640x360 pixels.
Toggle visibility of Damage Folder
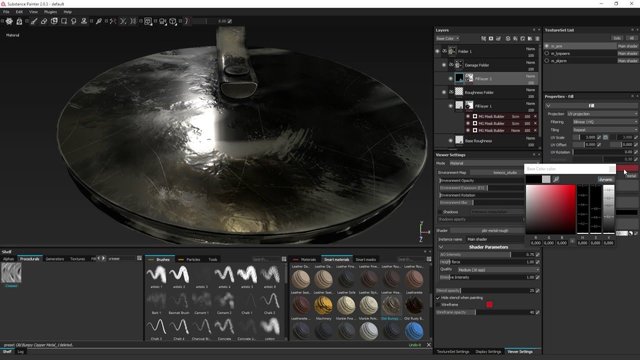[444, 65]
